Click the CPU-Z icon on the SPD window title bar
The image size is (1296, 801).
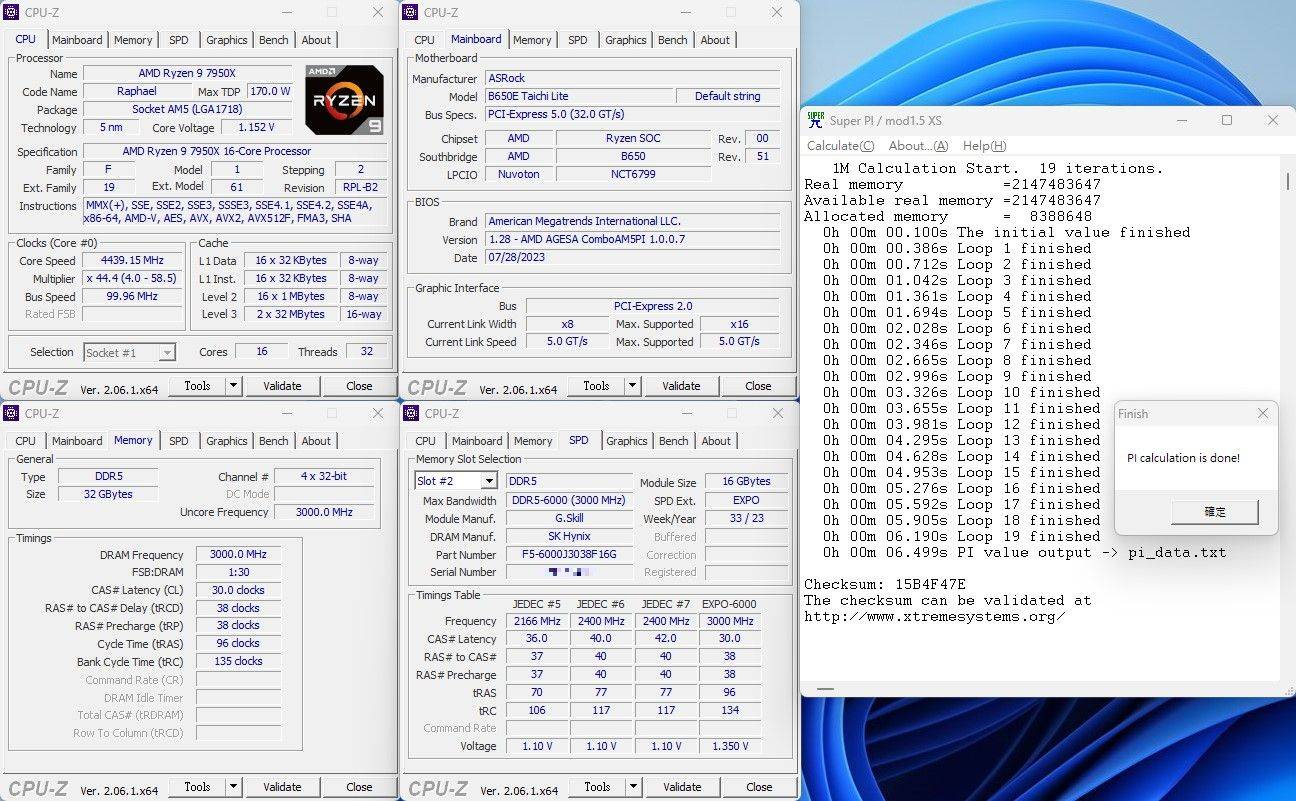pyautogui.click(x=413, y=413)
